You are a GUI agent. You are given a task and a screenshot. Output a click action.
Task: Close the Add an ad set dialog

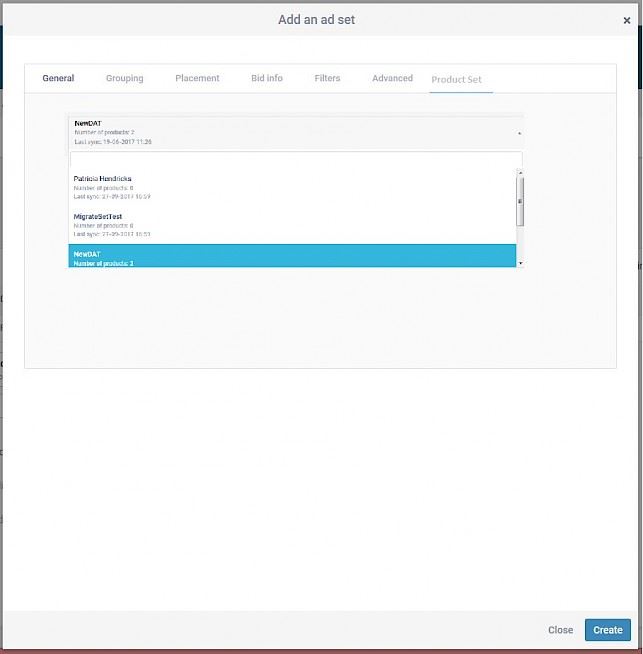click(x=626, y=20)
